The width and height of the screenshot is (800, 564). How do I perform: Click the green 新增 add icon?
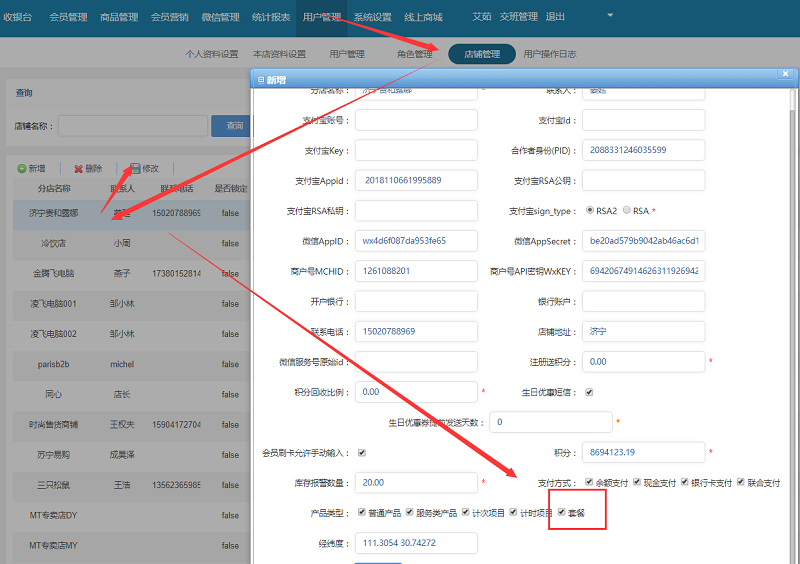pos(21,169)
